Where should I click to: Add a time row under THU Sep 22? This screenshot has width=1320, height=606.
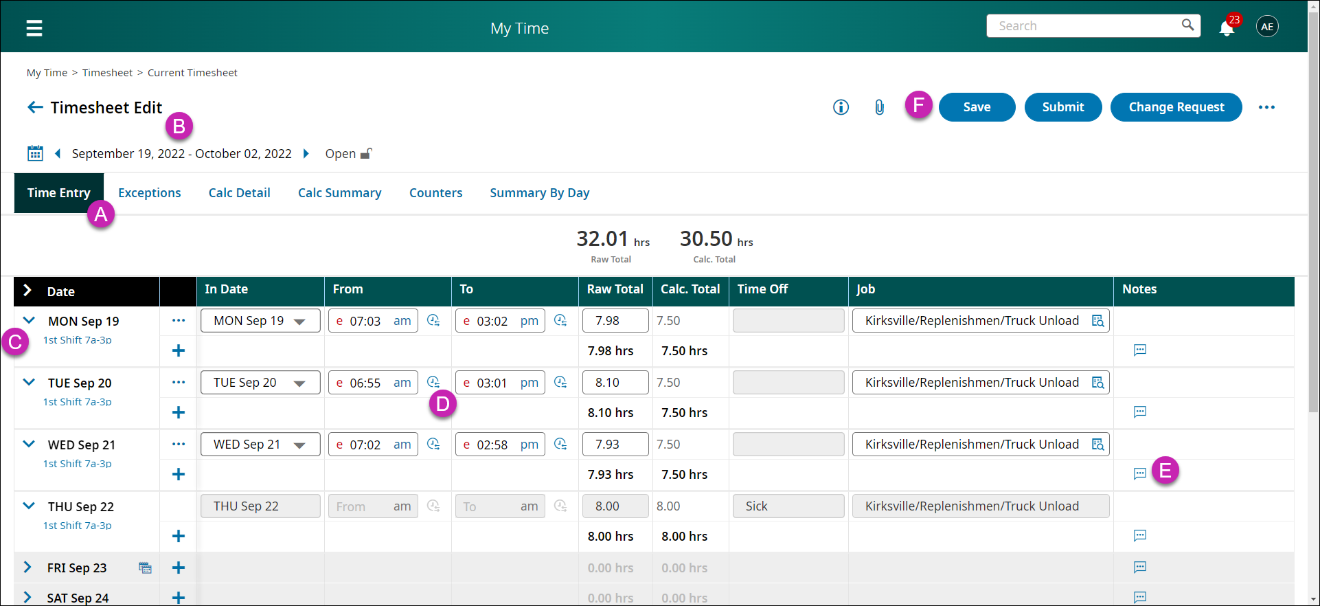click(x=179, y=536)
